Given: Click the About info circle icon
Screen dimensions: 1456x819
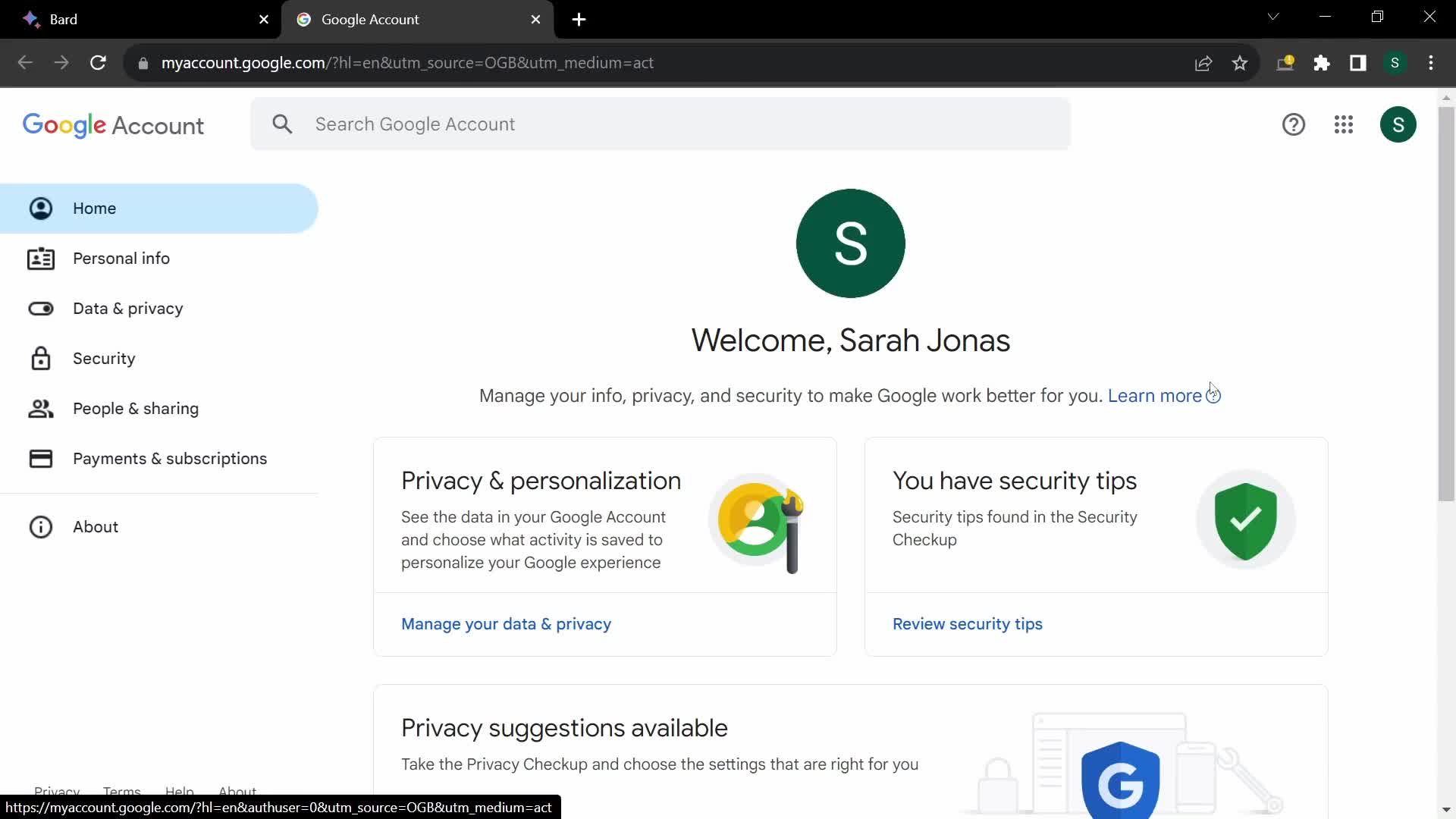Looking at the screenshot, I should click(41, 527).
